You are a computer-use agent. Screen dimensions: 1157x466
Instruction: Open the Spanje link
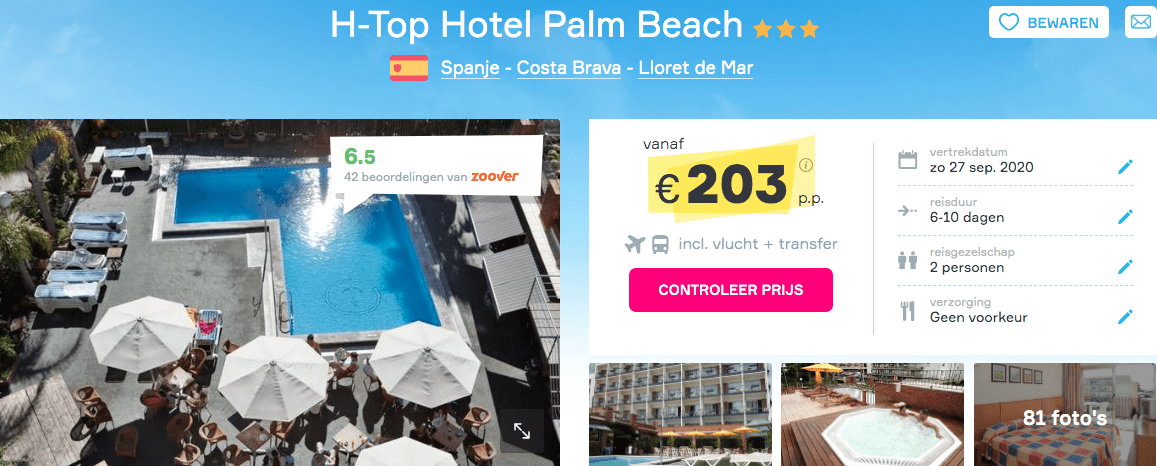click(x=470, y=69)
